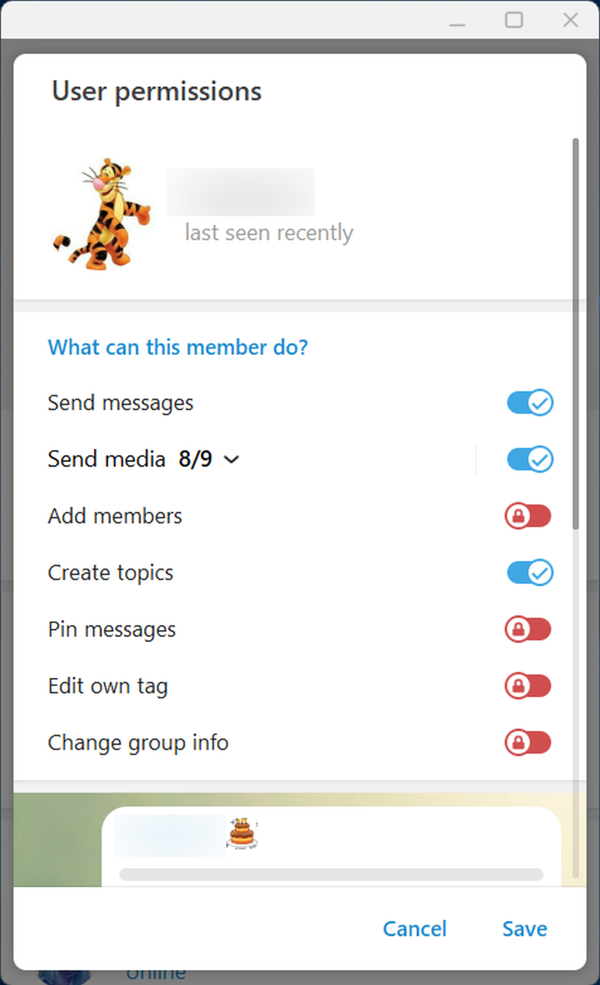Select the Pin messages permission label
This screenshot has height=985, width=600.
[112, 630]
